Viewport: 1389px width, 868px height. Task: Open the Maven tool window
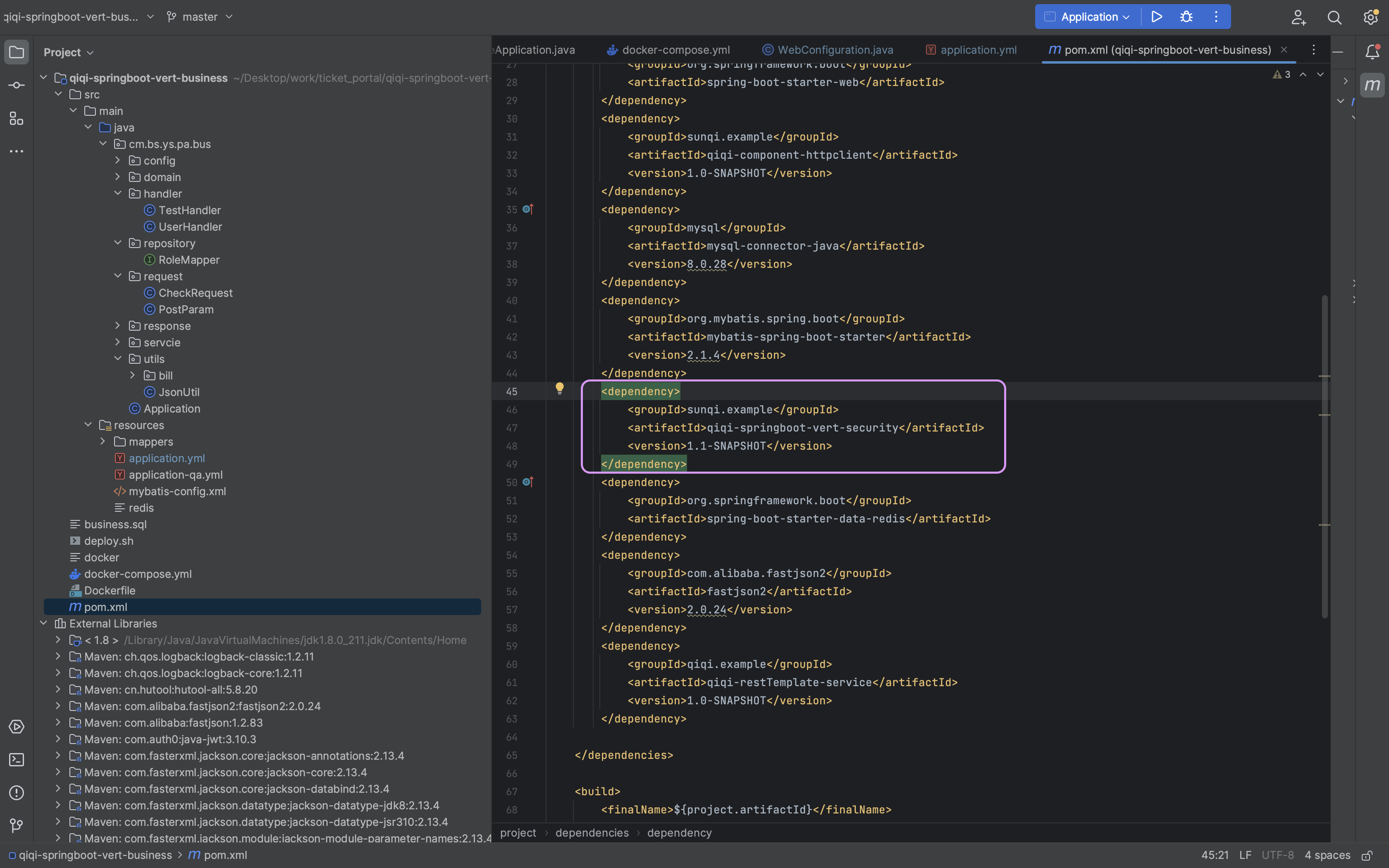click(1372, 85)
